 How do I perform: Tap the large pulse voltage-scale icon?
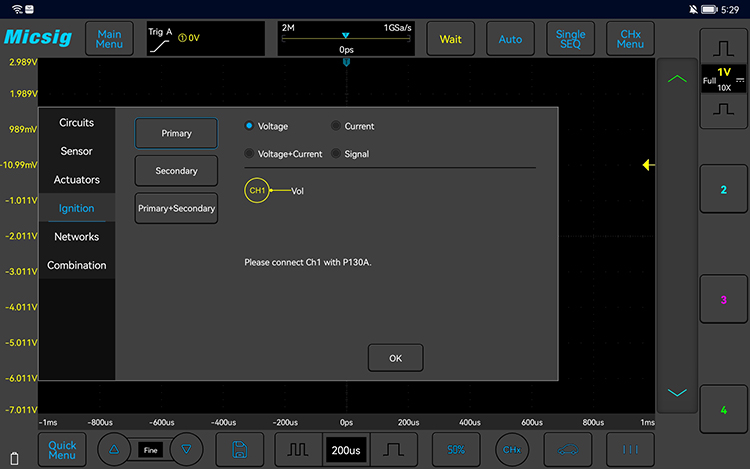coord(723,48)
